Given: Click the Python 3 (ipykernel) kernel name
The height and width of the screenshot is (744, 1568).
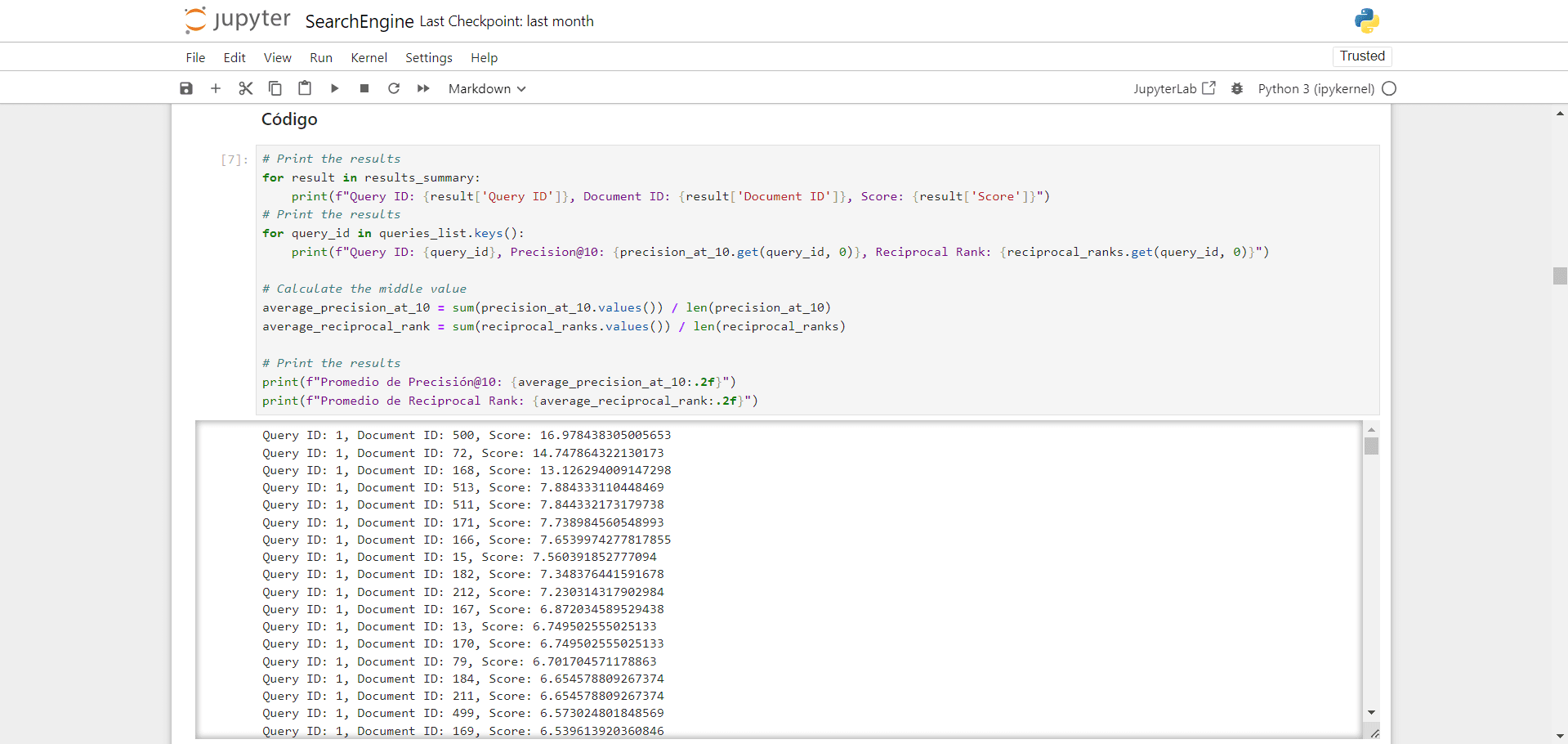Looking at the screenshot, I should [1316, 88].
